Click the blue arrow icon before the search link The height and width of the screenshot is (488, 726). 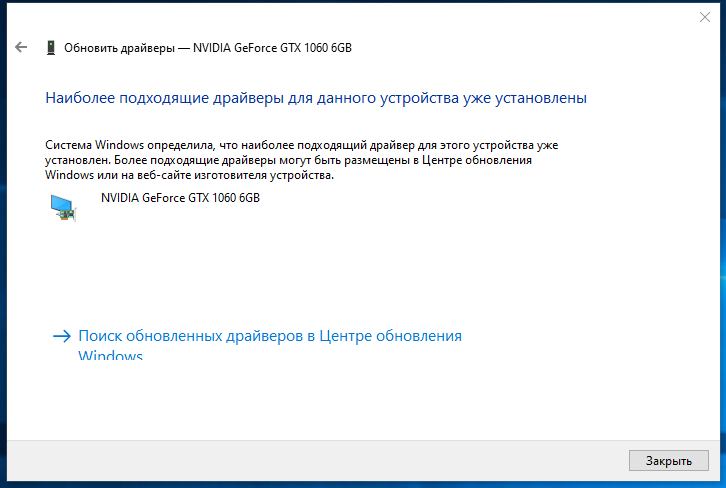pos(62,336)
